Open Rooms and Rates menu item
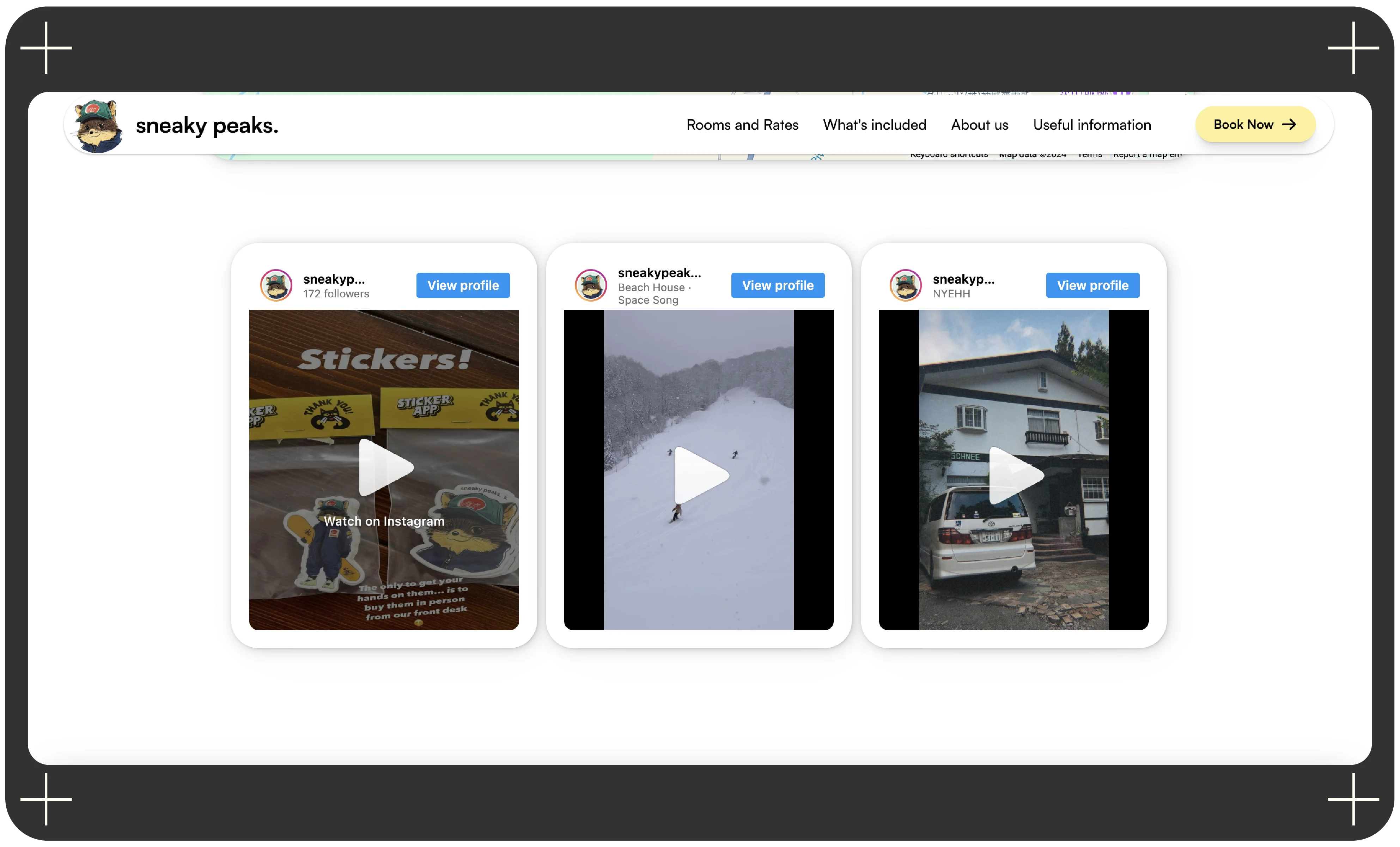 point(742,125)
